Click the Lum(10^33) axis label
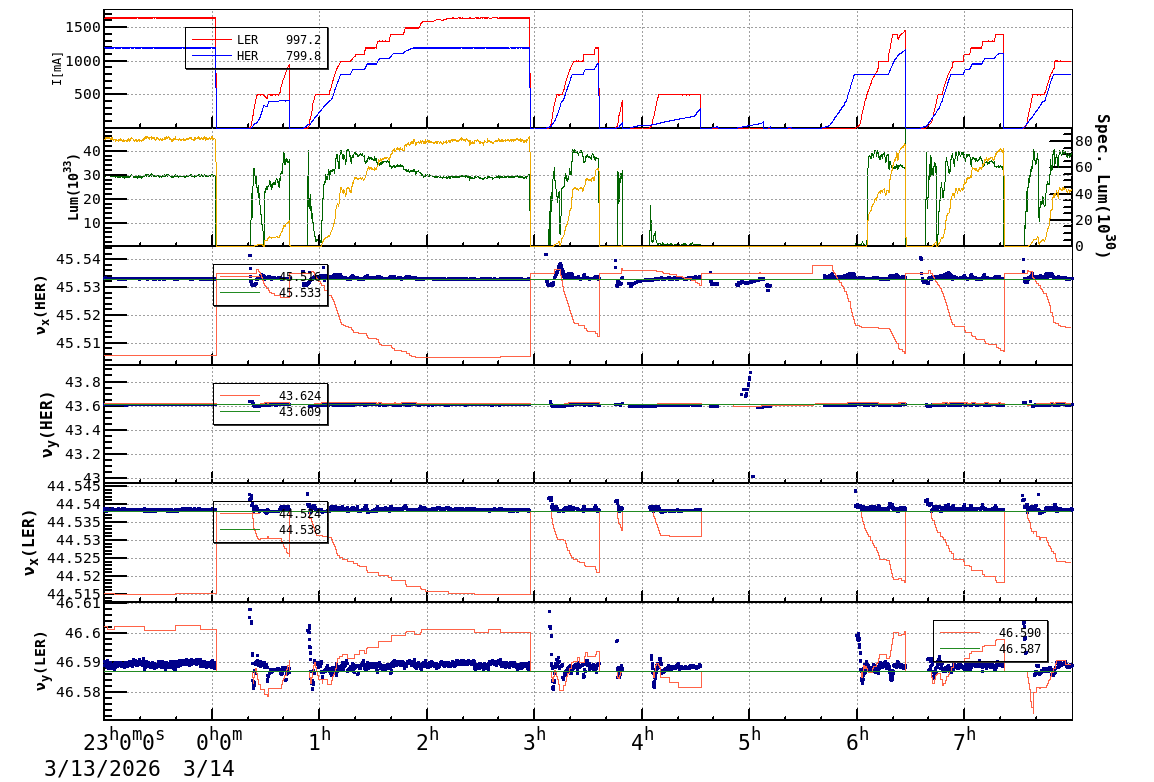Screen dimensions: 1154x782 pos(74,187)
